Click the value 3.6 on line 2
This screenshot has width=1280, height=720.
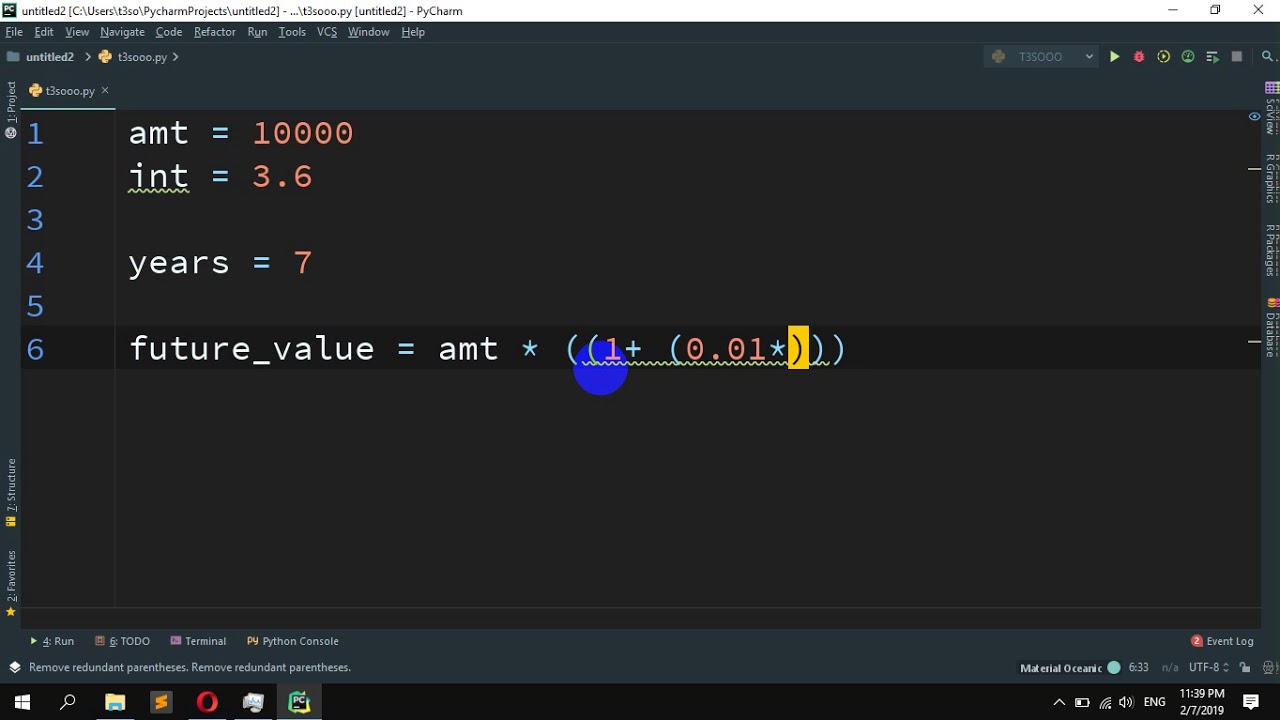click(x=282, y=177)
